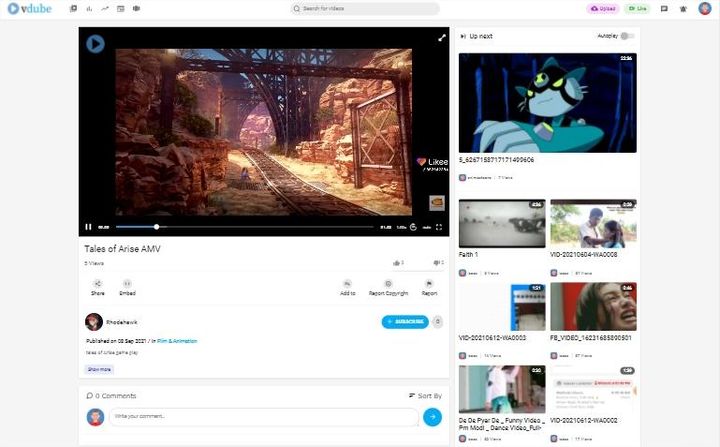The width and height of the screenshot is (720, 447).
Task: Open the Faith 1 video thumbnail
Action: click(502, 223)
